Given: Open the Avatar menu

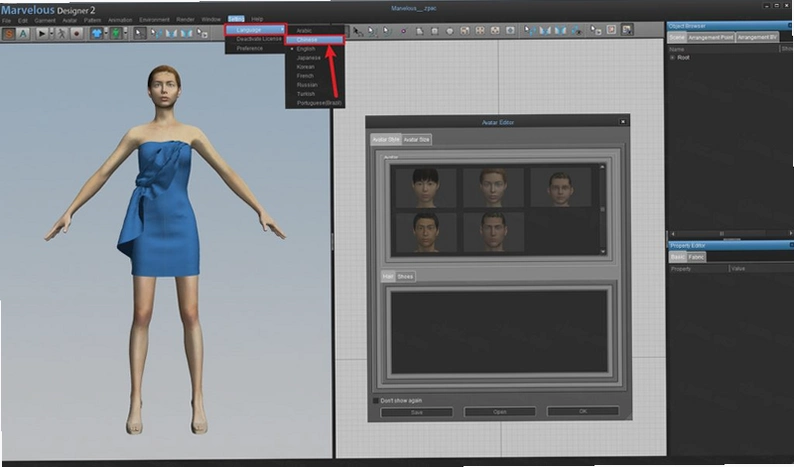Looking at the screenshot, I should coord(69,20).
